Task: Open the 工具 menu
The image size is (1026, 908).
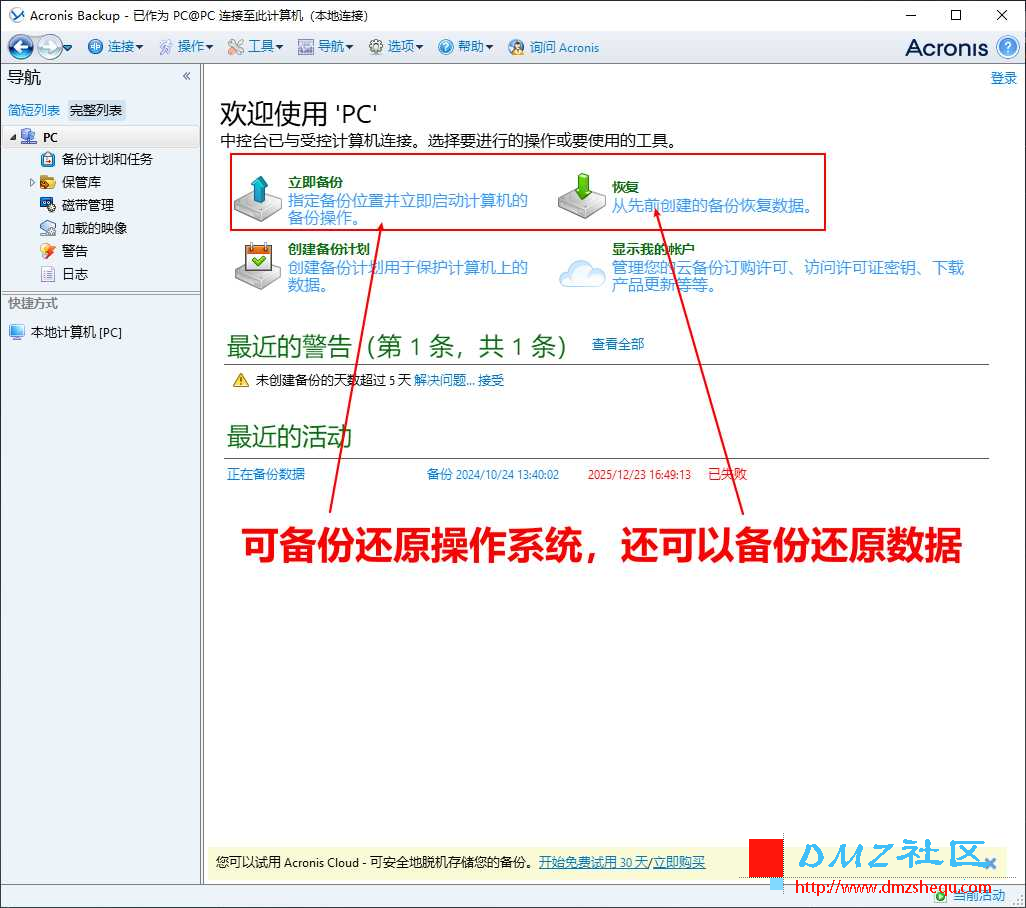Action: [x=256, y=47]
